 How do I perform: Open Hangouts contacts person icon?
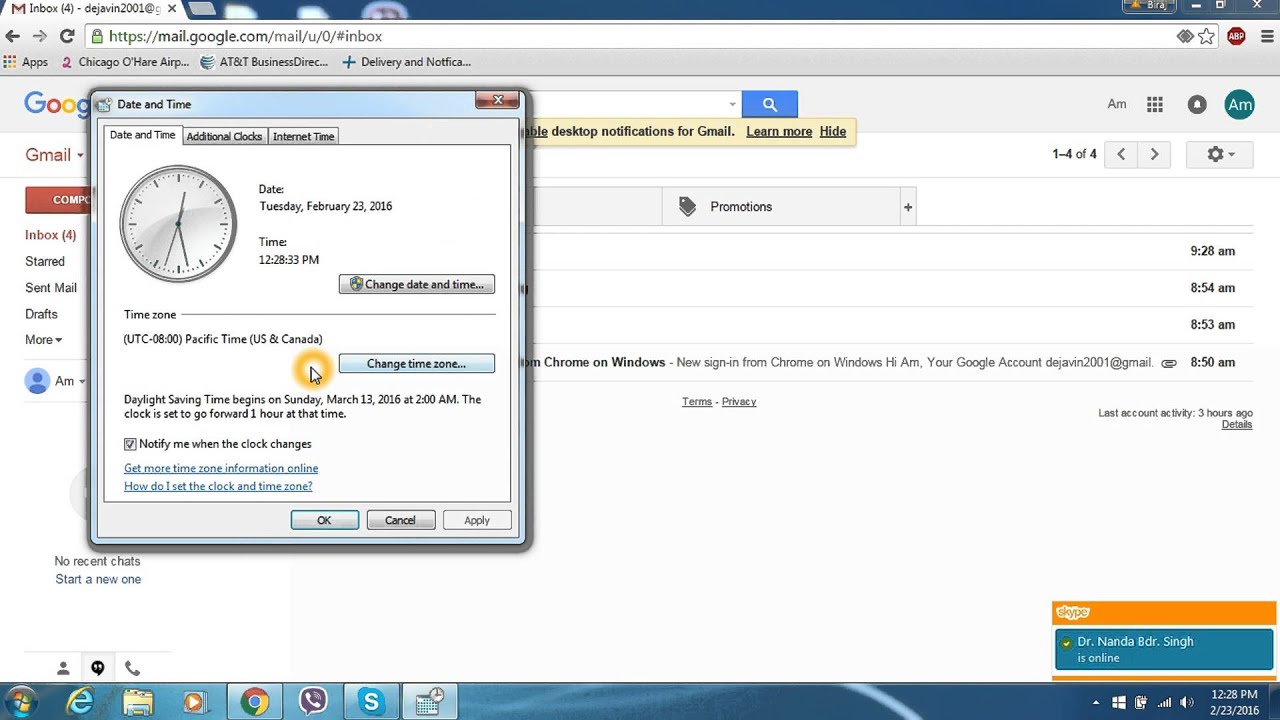pos(63,668)
